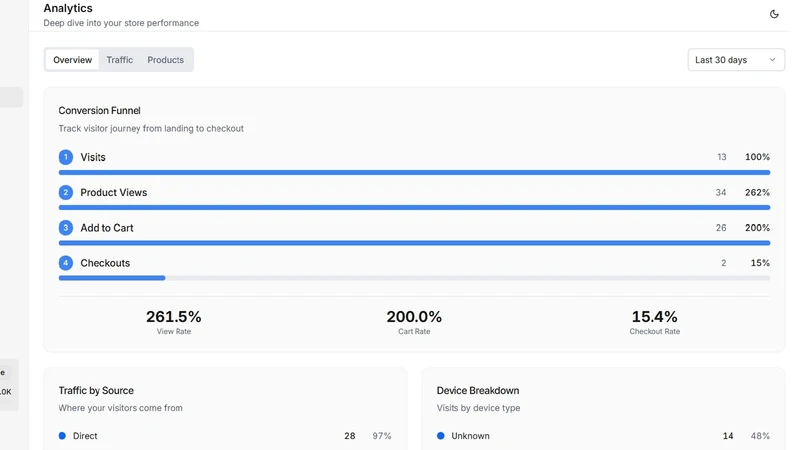Click the 100% Visits percentage
The height and width of the screenshot is (450, 800).
(x=757, y=157)
